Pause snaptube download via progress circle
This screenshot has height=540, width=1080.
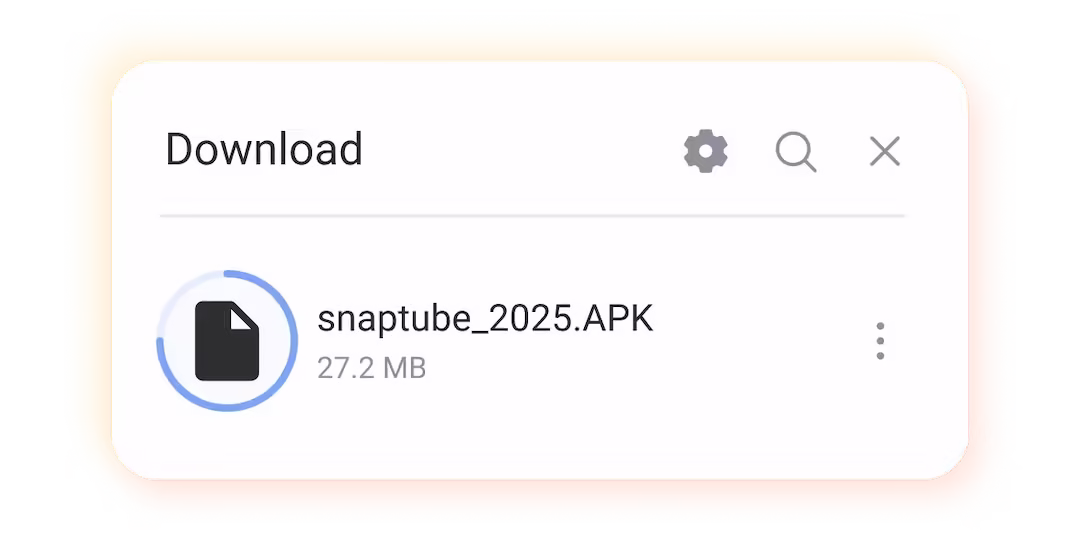pyautogui.click(x=227, y=340)
